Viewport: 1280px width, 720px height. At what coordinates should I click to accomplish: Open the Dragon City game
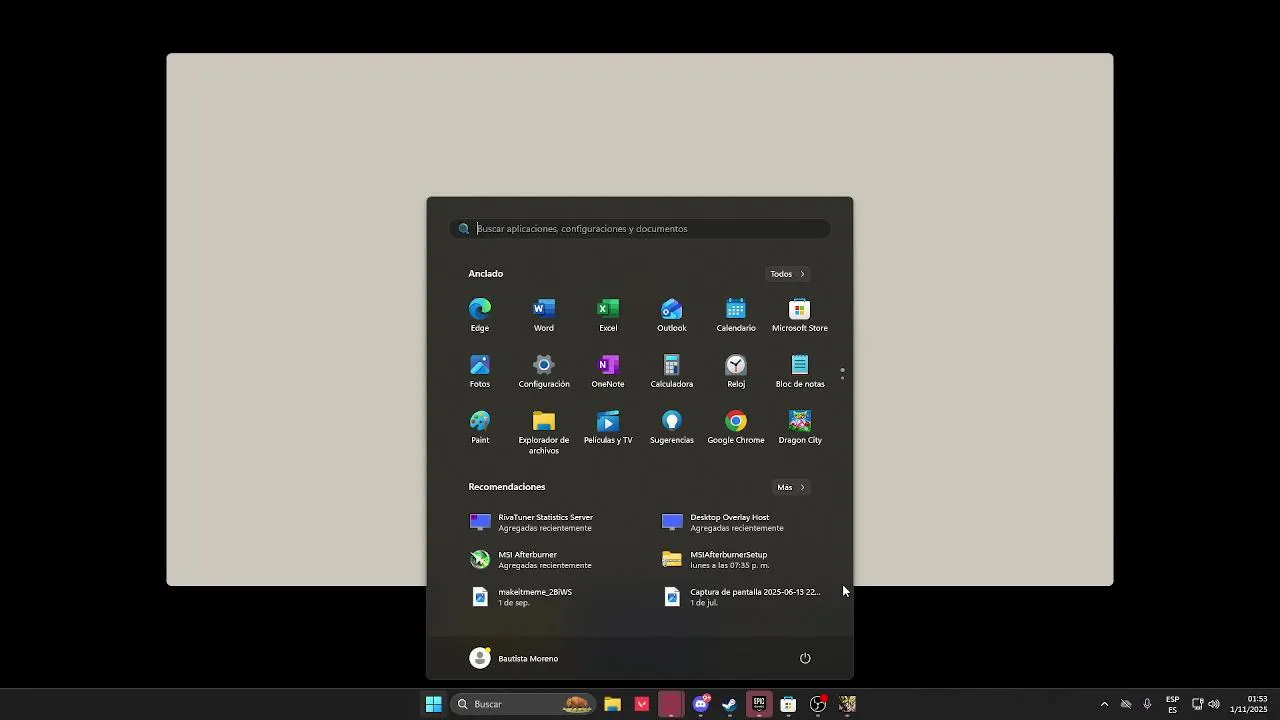(x=800, y=426)
